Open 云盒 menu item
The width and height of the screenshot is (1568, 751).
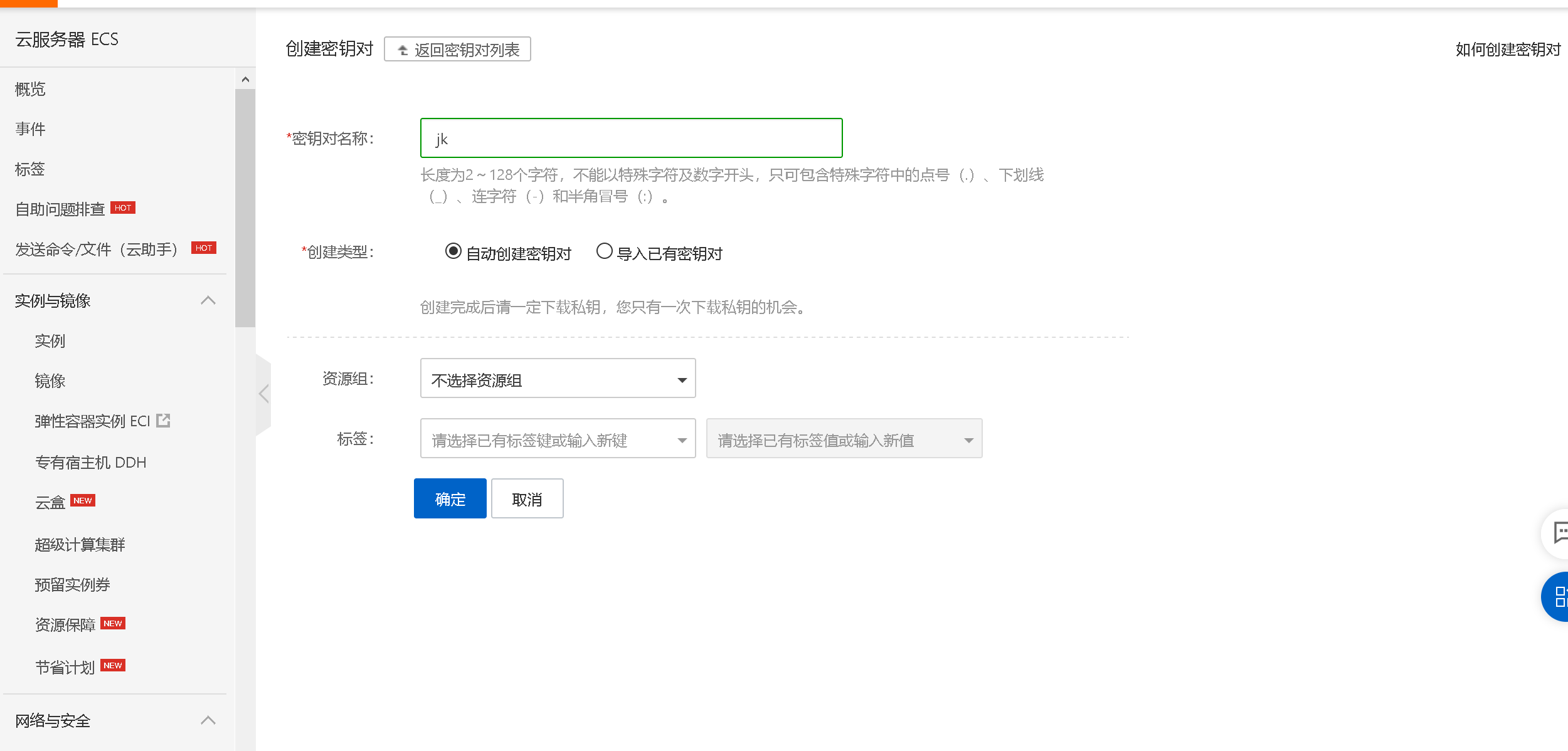click(50, 503)
